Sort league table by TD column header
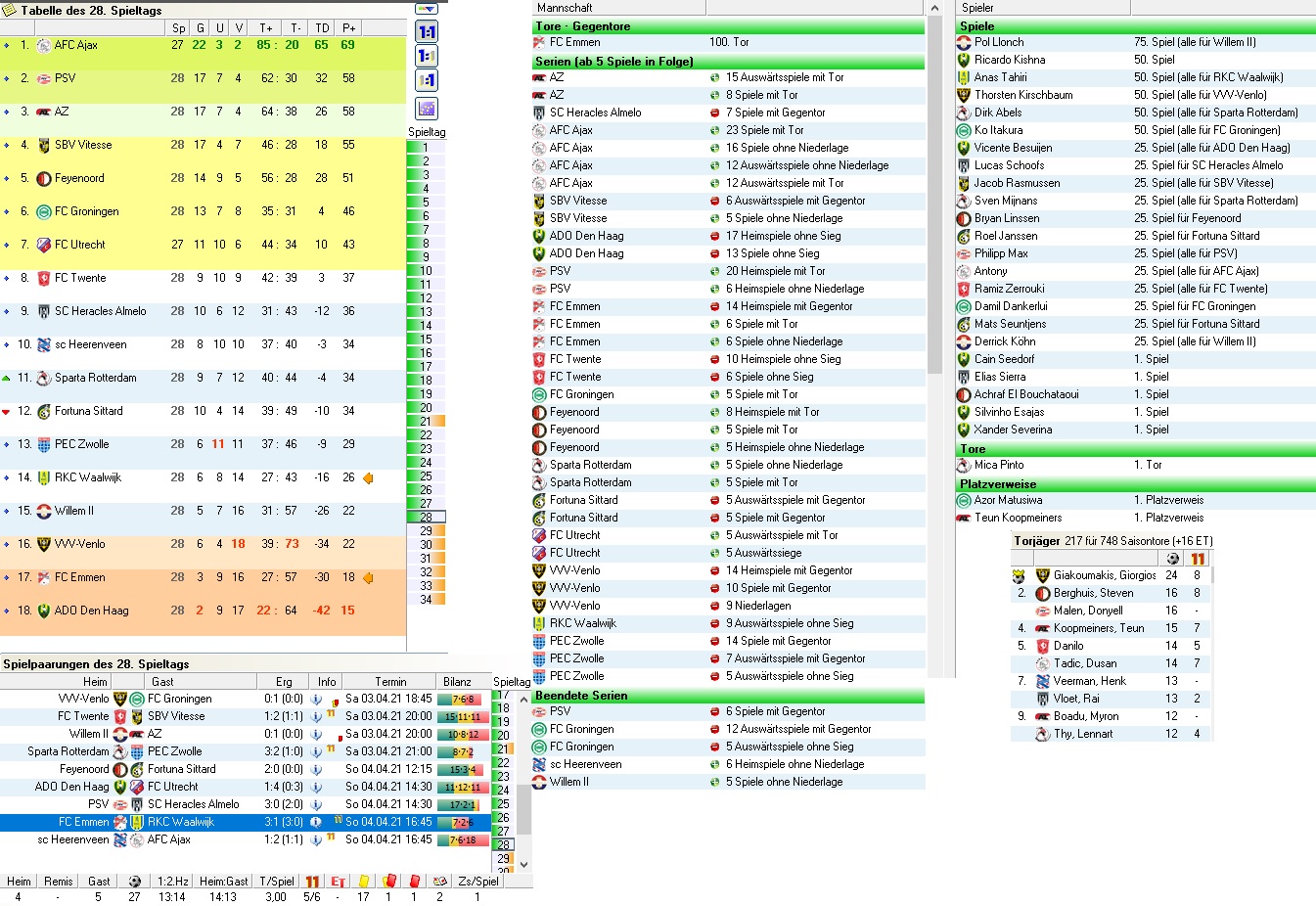This screenshot has width=1316, height=906. point(322,28)
